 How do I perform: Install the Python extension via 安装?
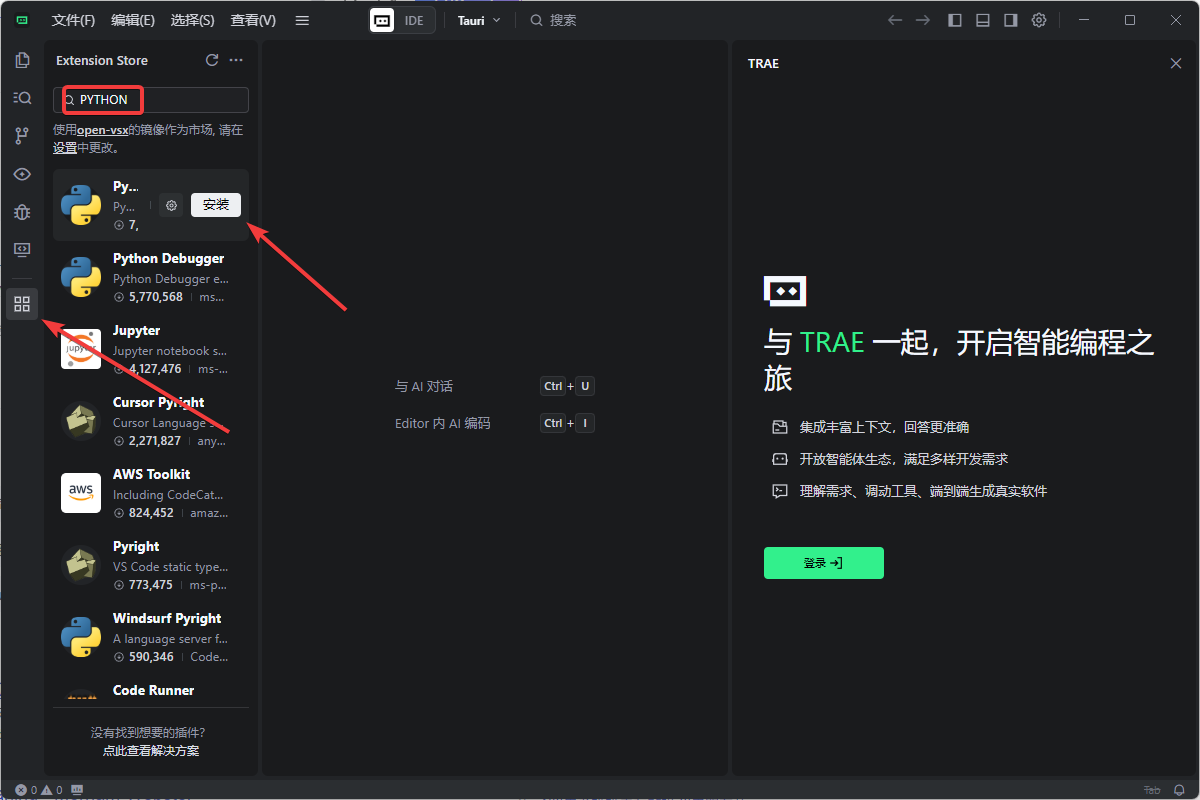[216, 205]
